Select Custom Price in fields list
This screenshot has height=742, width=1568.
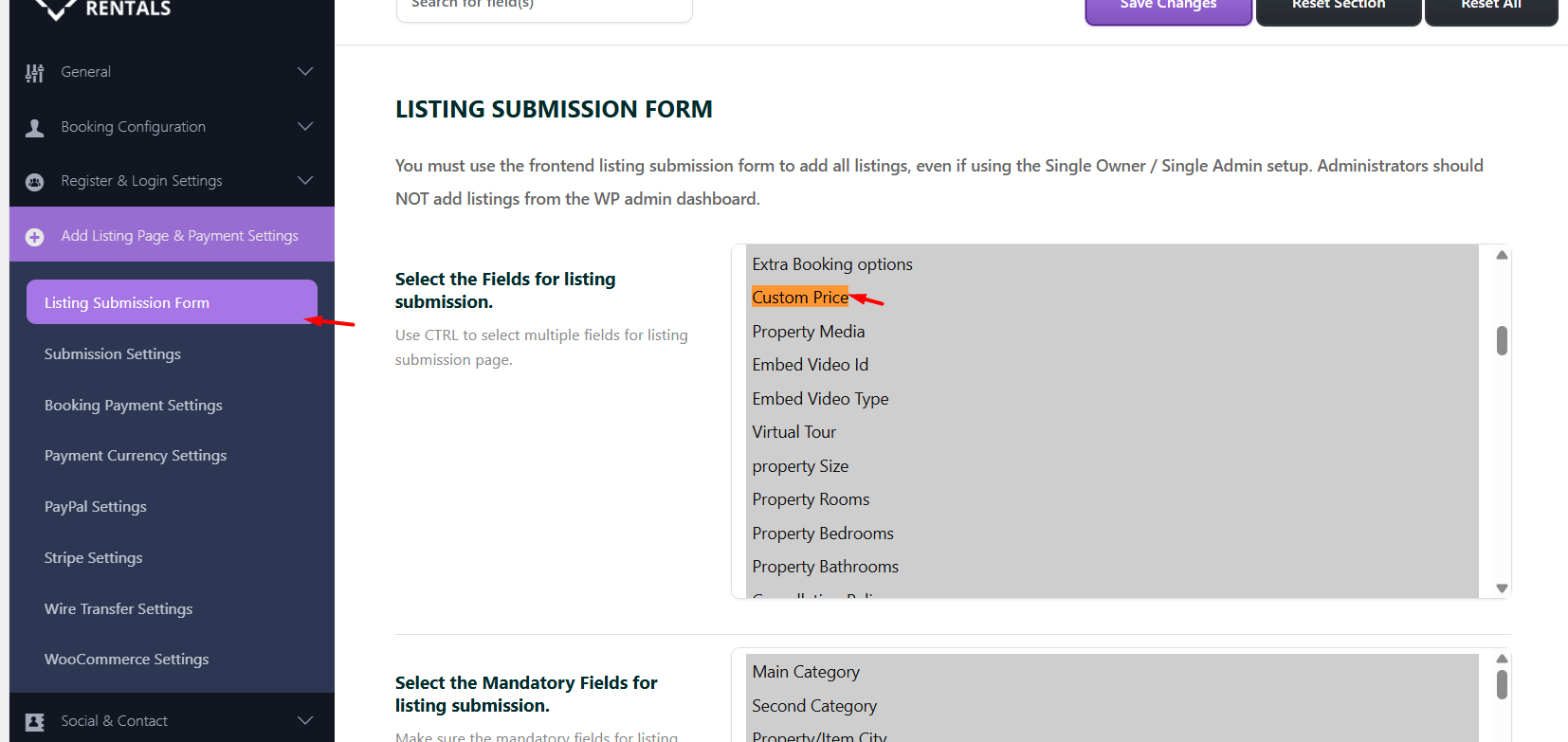(800, 298)
